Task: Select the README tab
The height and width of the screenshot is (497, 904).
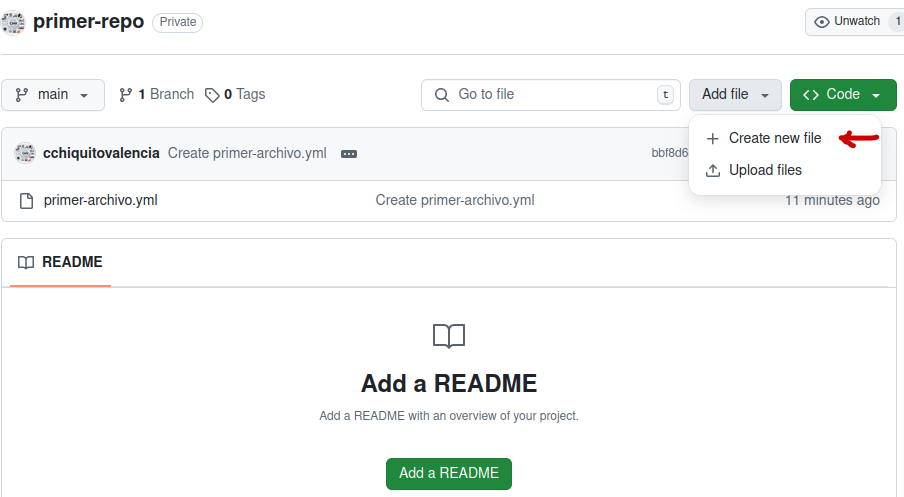Action: pyautogui.click(x=60, y=262)
